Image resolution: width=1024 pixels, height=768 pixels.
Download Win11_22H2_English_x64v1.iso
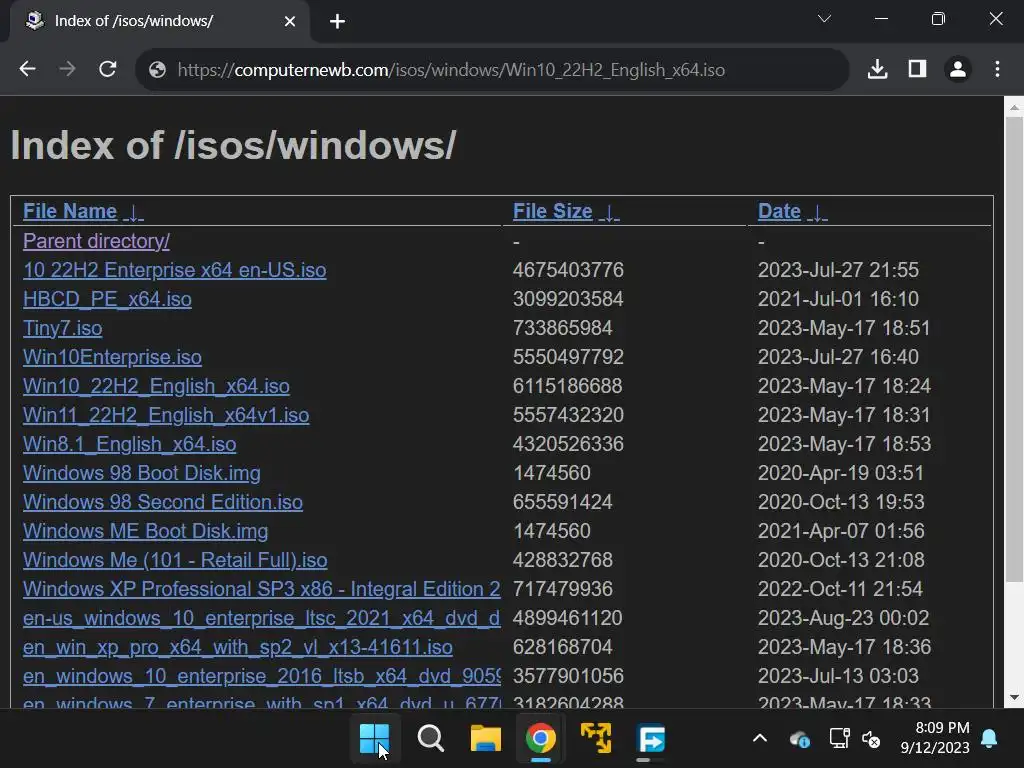(166, 415)
